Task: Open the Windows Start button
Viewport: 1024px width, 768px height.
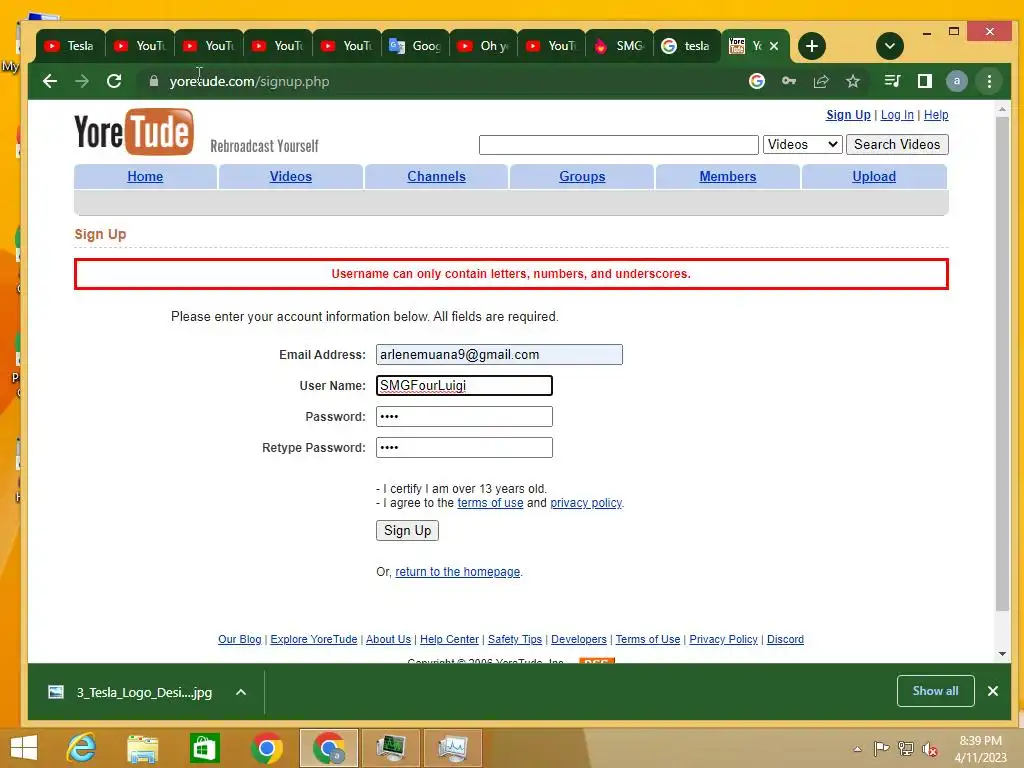Action: (x=24, y=748)
